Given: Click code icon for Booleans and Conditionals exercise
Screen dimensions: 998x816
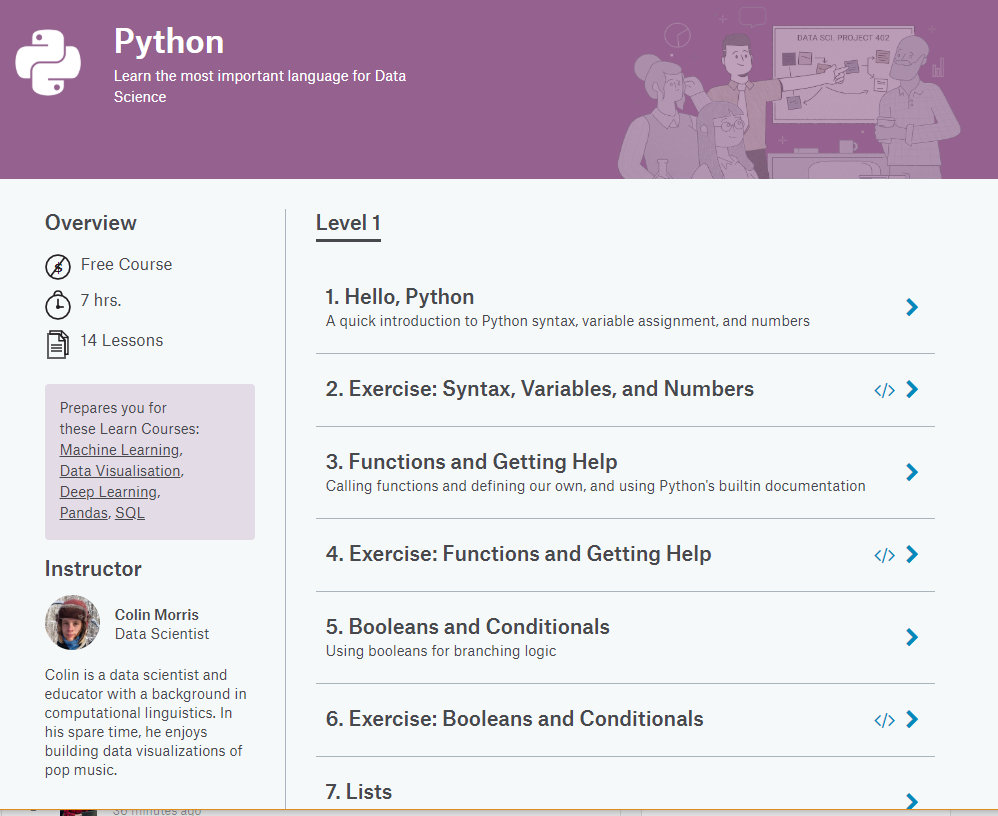Looking at the screenshot, I should (x=884, y=720).
